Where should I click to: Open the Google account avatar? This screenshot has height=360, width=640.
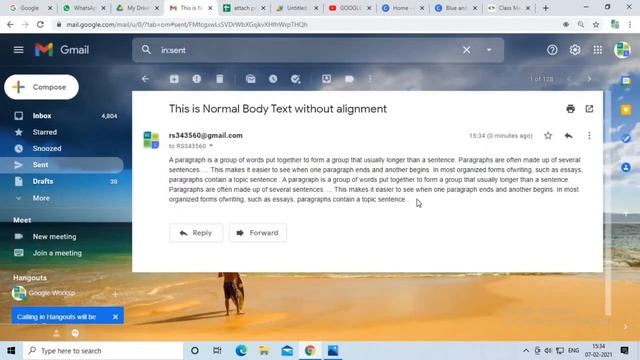point(622,50)
